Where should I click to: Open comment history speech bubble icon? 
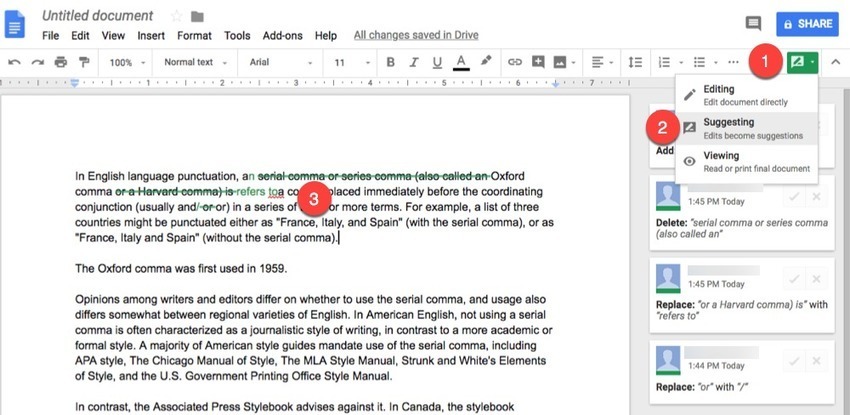click(753, 23)
